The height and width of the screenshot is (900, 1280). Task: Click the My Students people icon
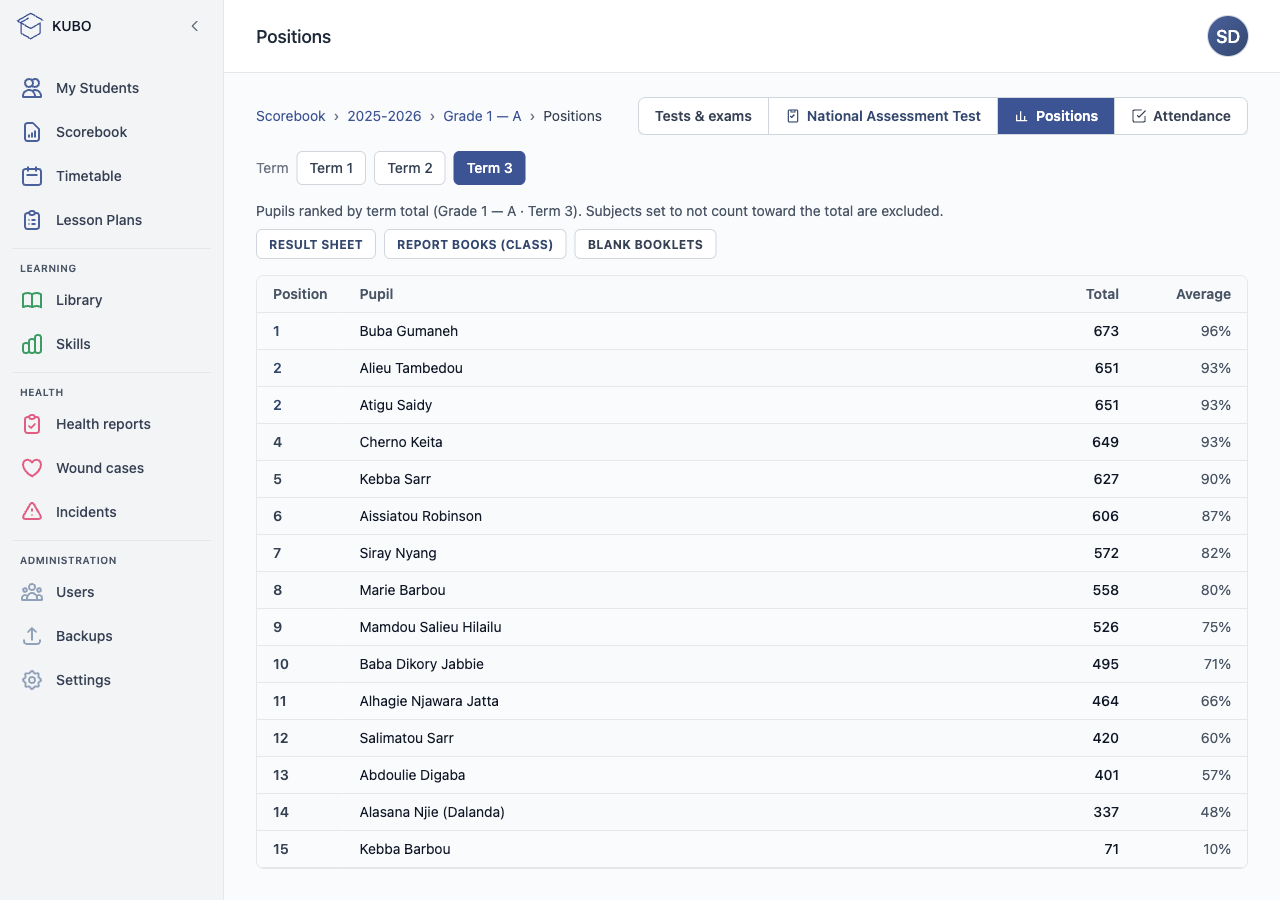coord(32,88)
